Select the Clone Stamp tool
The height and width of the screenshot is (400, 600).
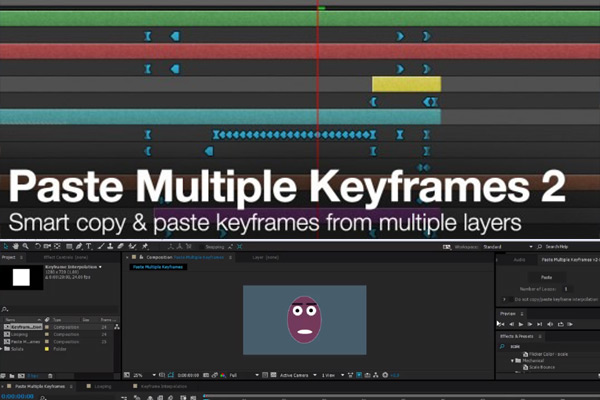pyautogui.click(x=110, y=247)
